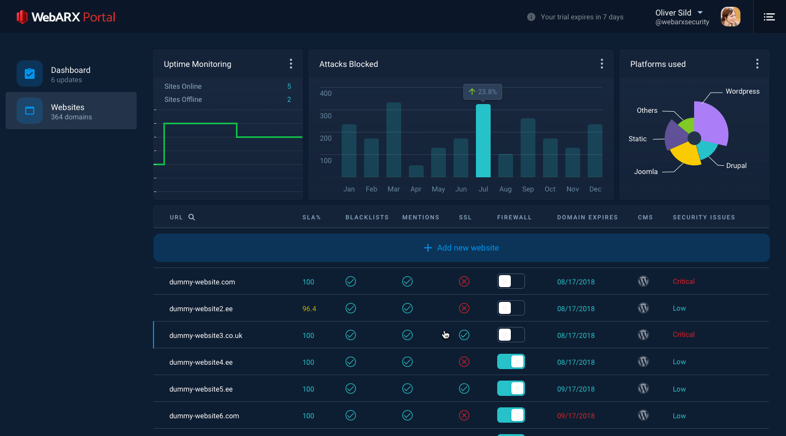Click the mentions check icon for dummy-website5.ee
786x436 pixels.
tap(407, 389)
